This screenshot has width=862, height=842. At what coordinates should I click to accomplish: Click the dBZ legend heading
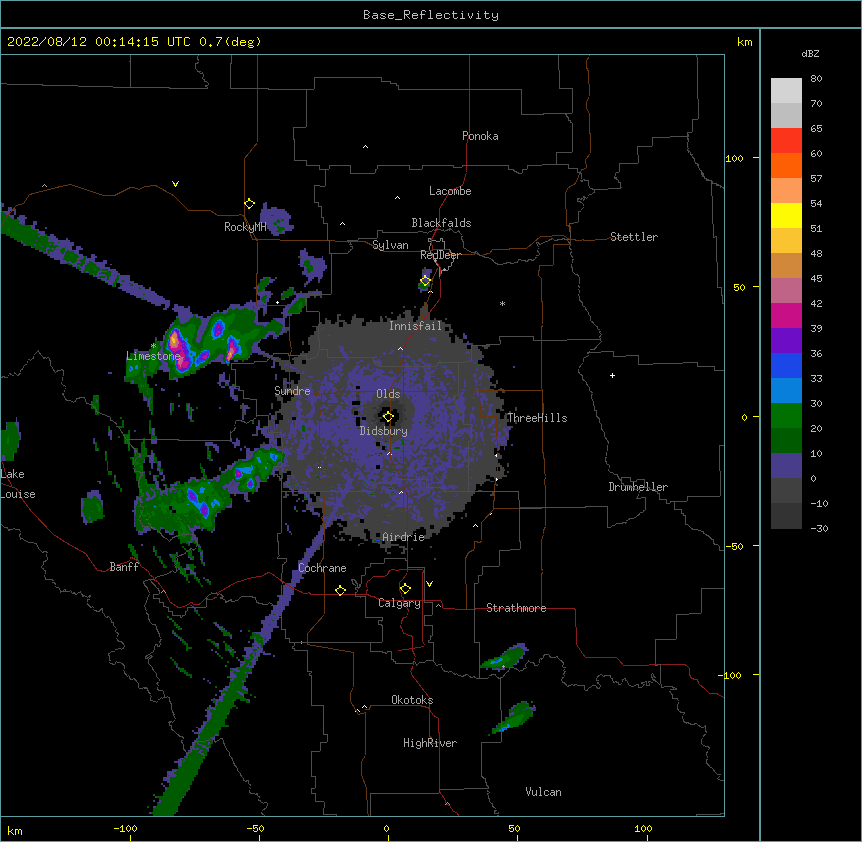[x=810, y=53]
